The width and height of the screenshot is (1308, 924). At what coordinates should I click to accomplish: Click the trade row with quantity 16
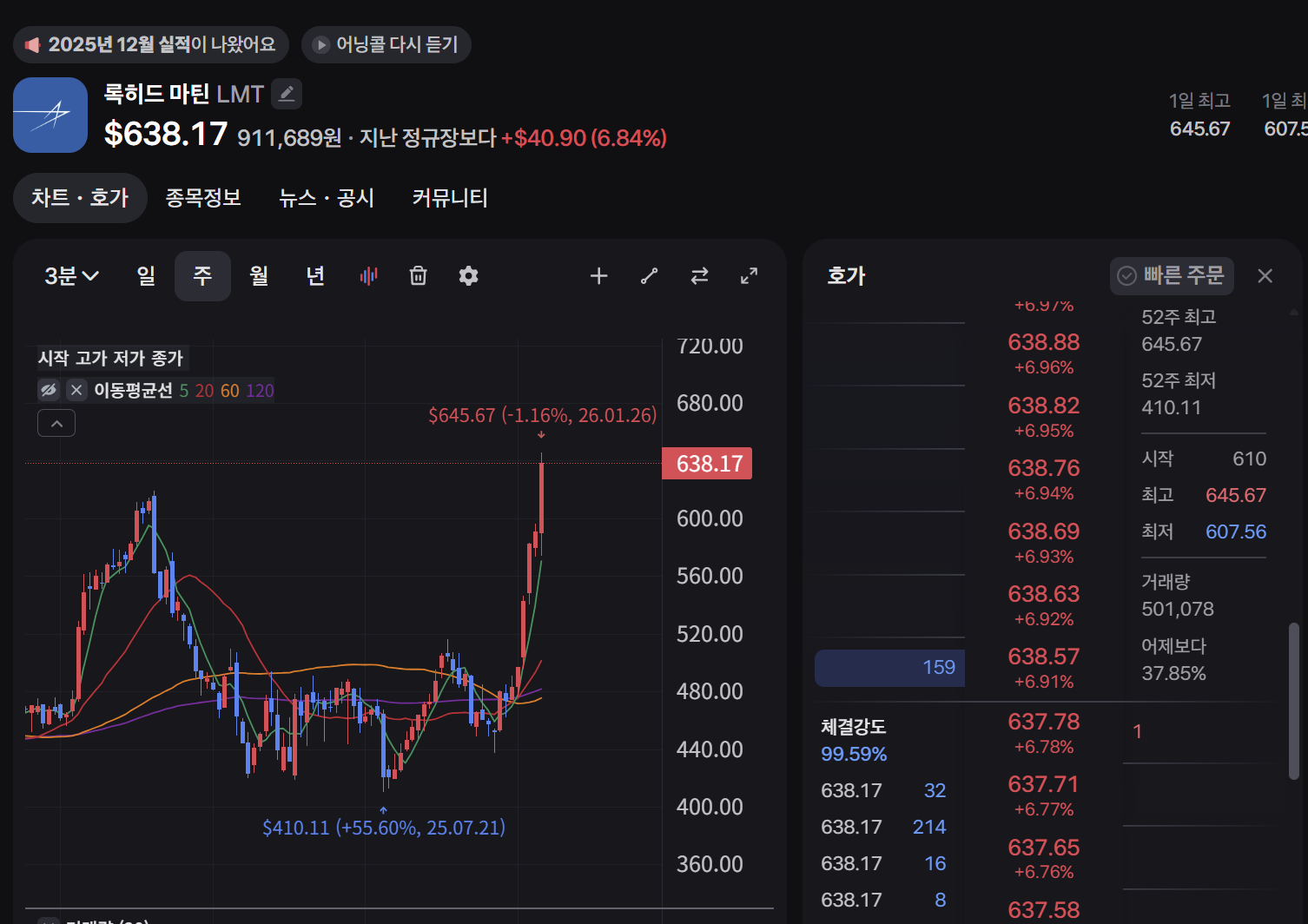[884, 863]
